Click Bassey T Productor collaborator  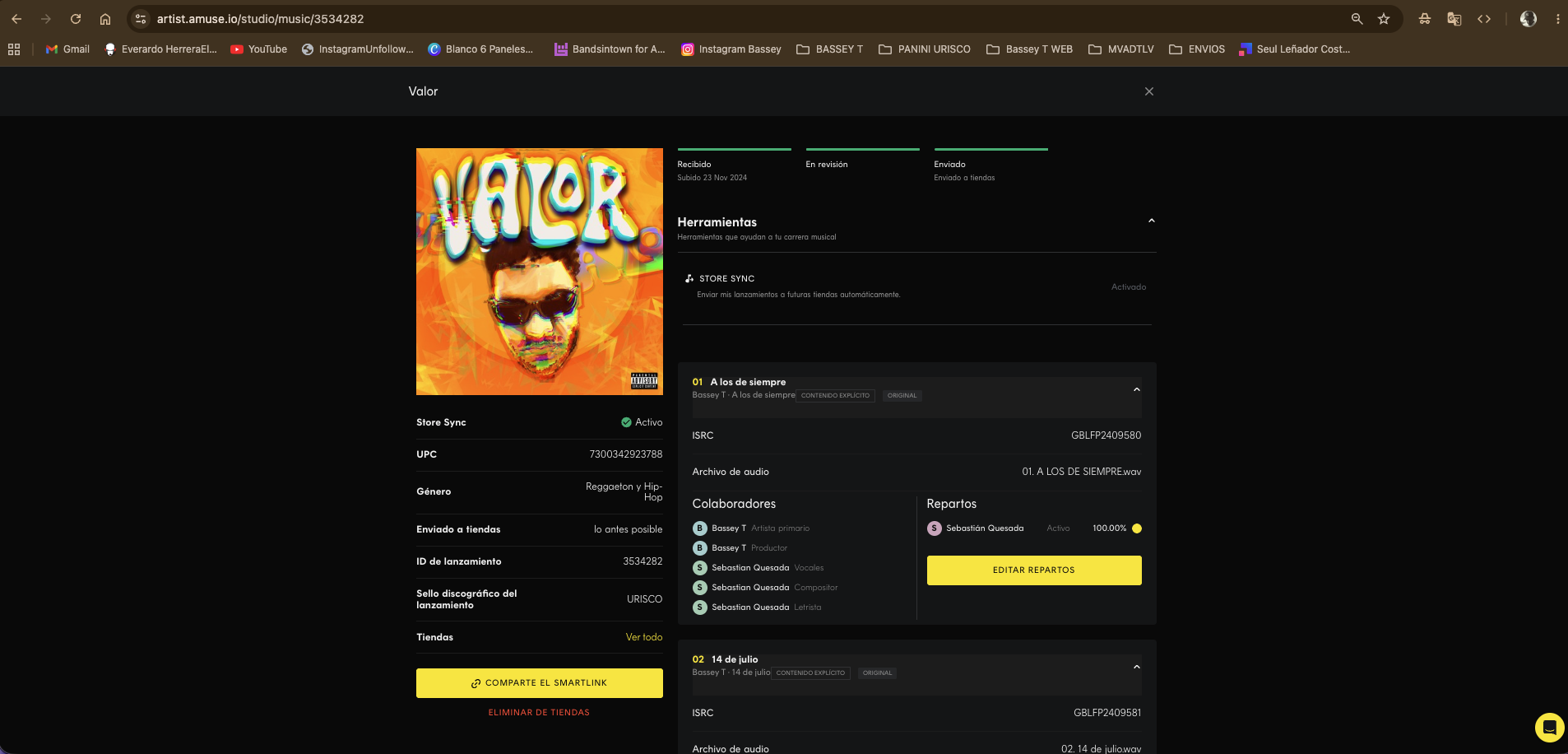[740, 548]
